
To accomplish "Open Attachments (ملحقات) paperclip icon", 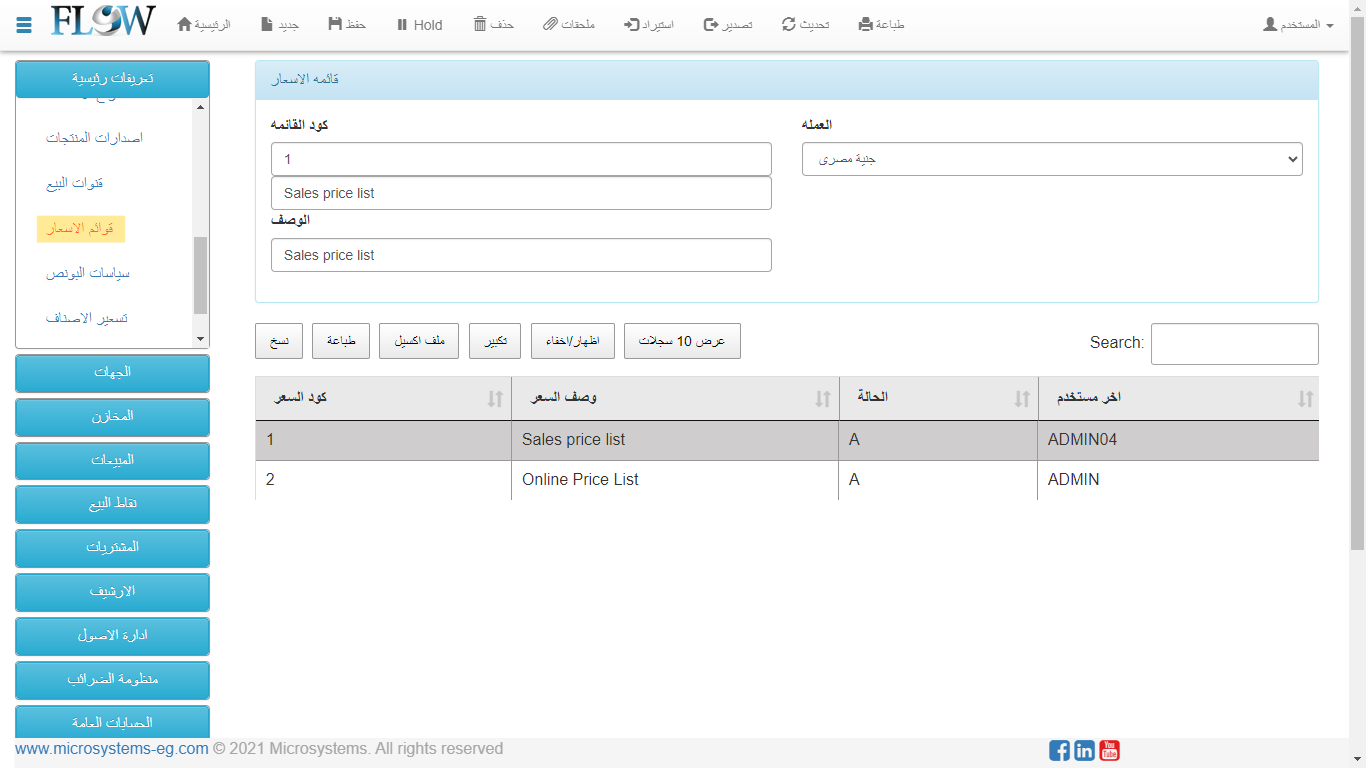I will [551, 25].
